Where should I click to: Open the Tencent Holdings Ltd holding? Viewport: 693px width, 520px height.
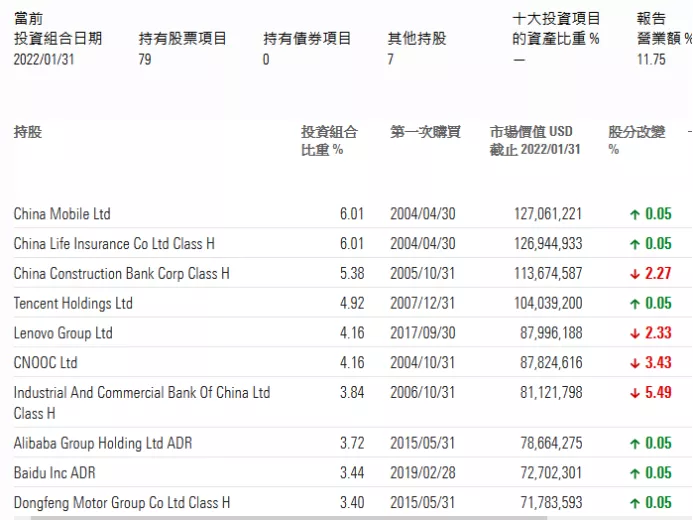click(x=73, y=304)
